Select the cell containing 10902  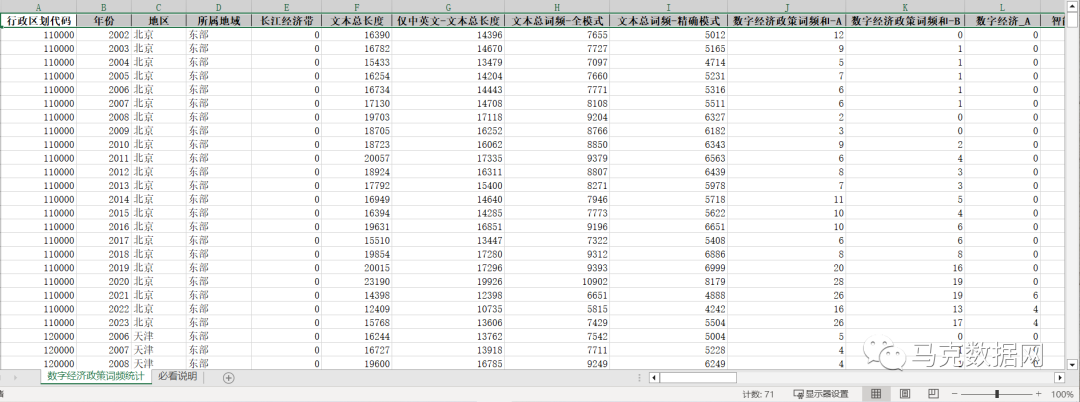(557, 282)
